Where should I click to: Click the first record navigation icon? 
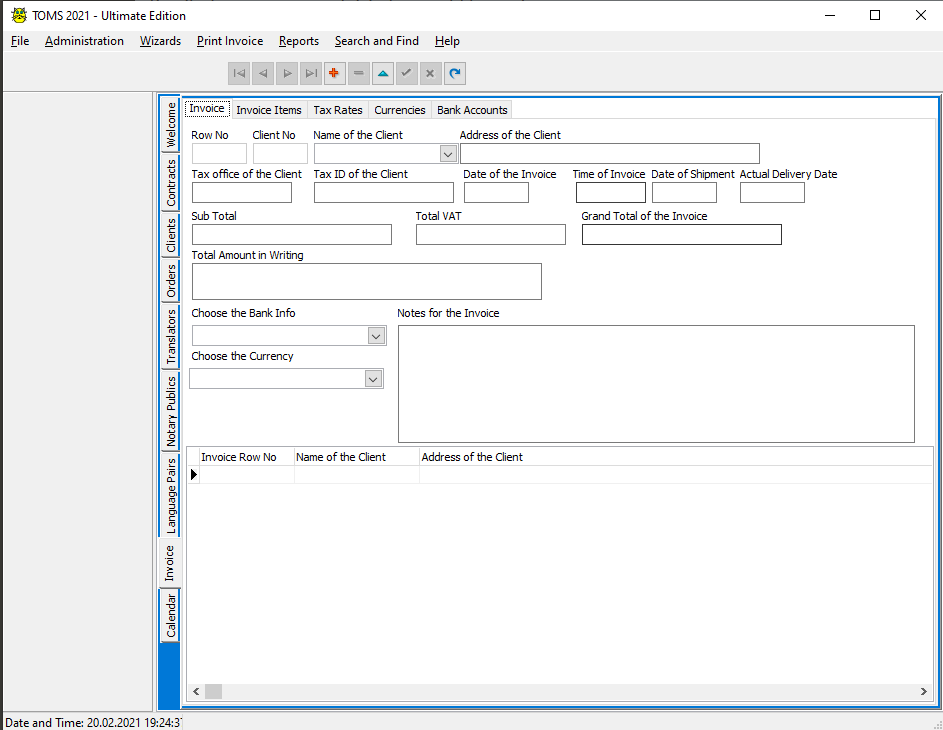point(238,72)
